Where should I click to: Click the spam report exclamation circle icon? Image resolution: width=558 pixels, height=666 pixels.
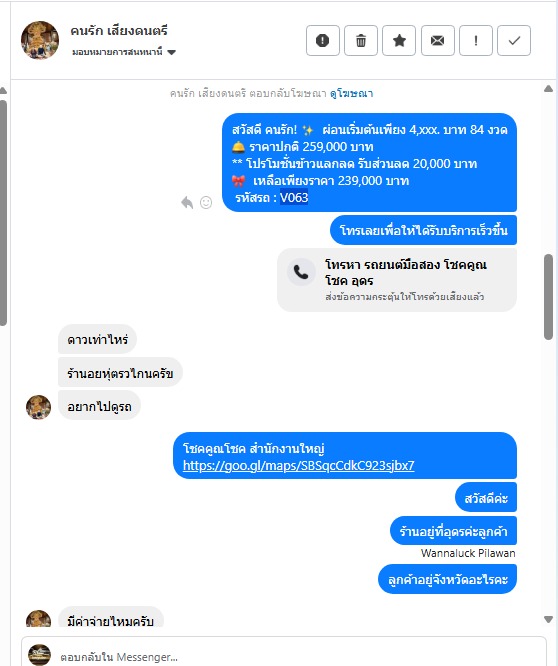tap(323, 40)
